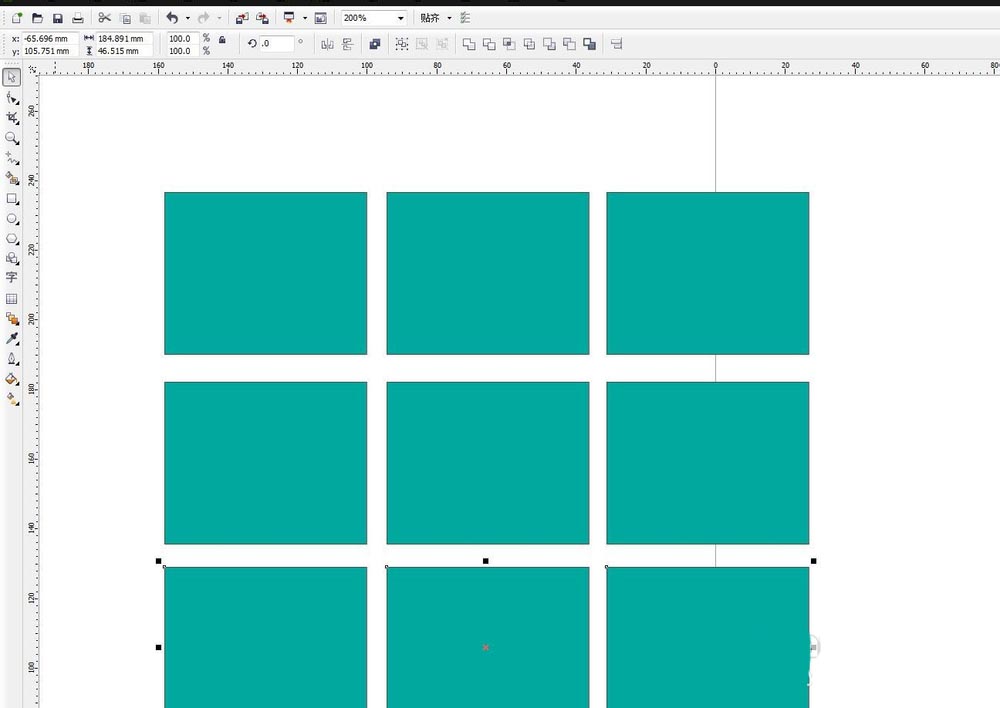This screenshot has height=708, width=1000.
Task: Trim the selected objects
Action: click(489, 44)
